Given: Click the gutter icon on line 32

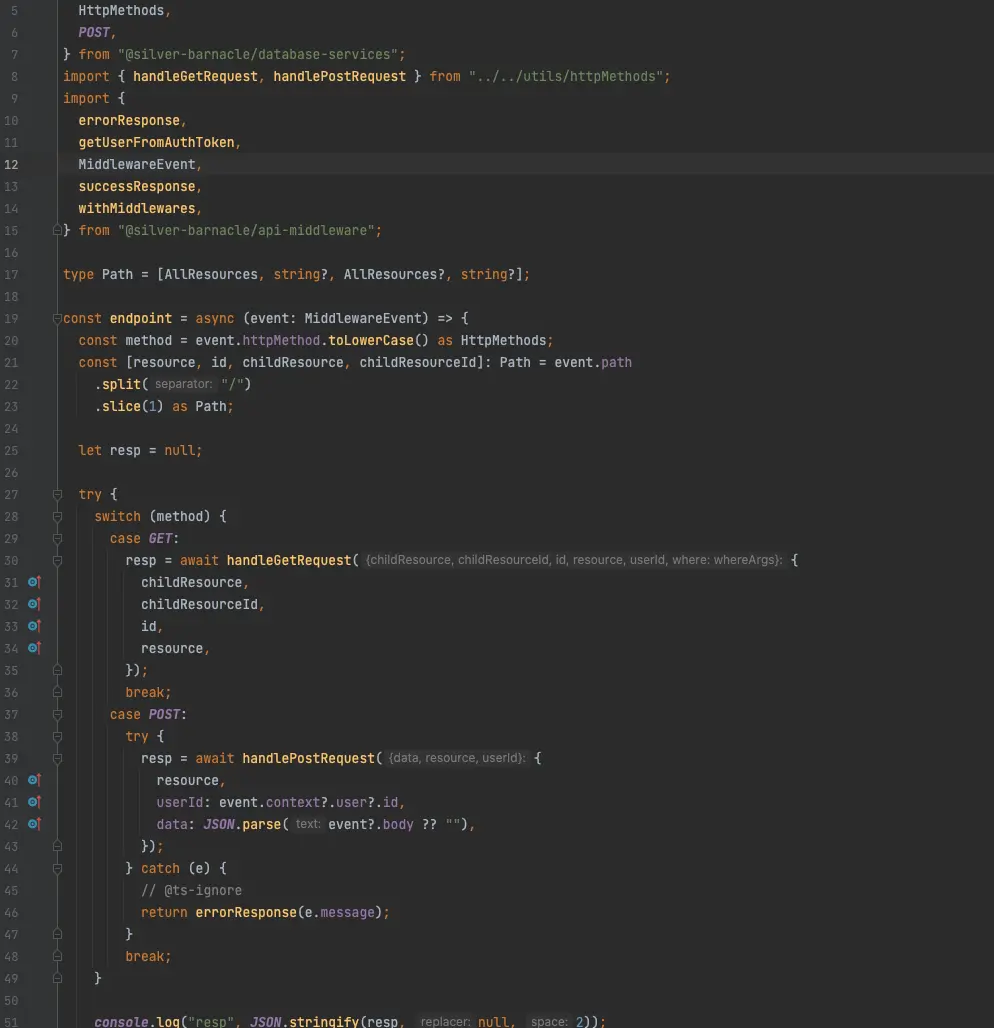Looking at the screenshot, I should tap(34, 604).
